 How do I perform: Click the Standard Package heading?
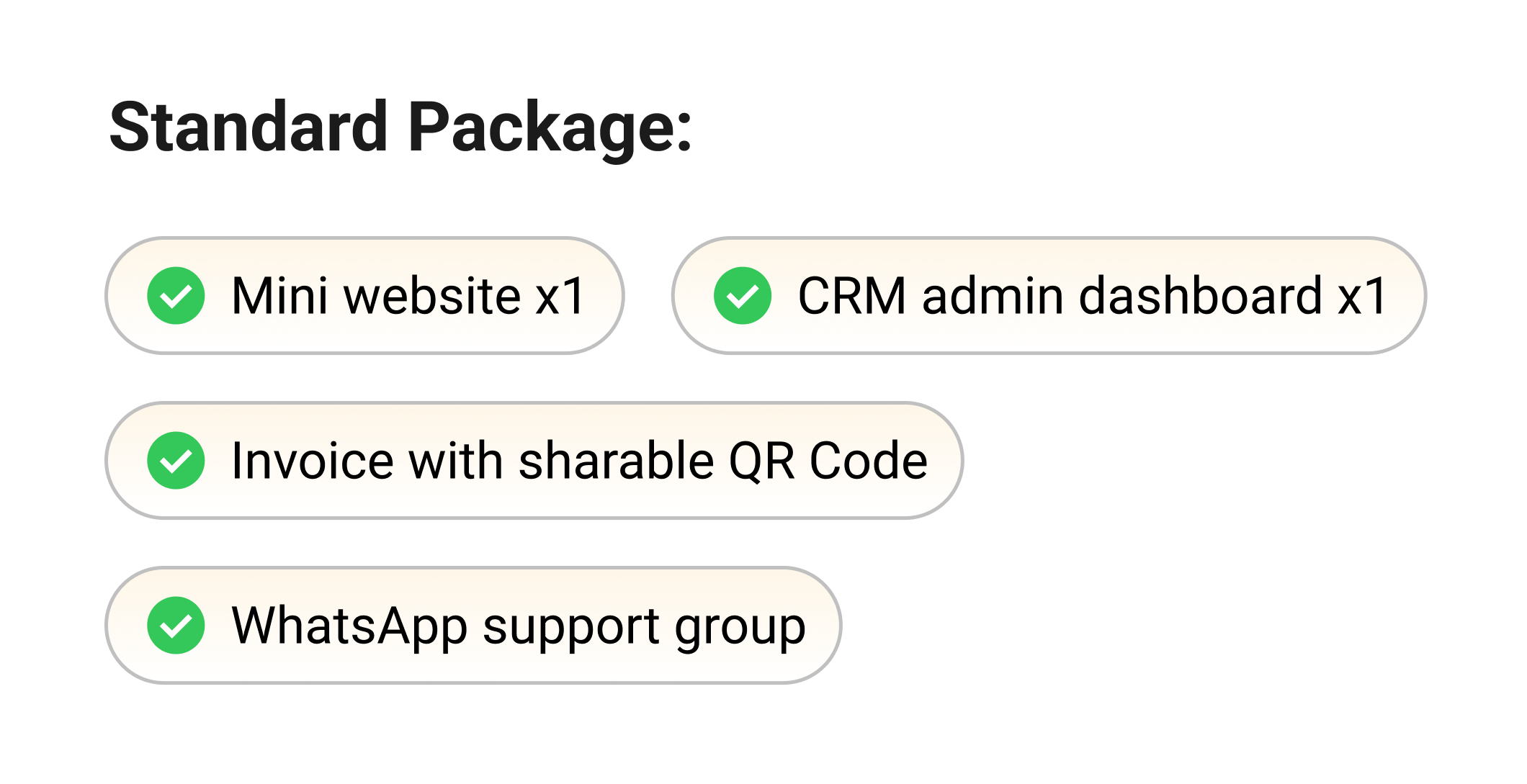(x=400, y=128)
